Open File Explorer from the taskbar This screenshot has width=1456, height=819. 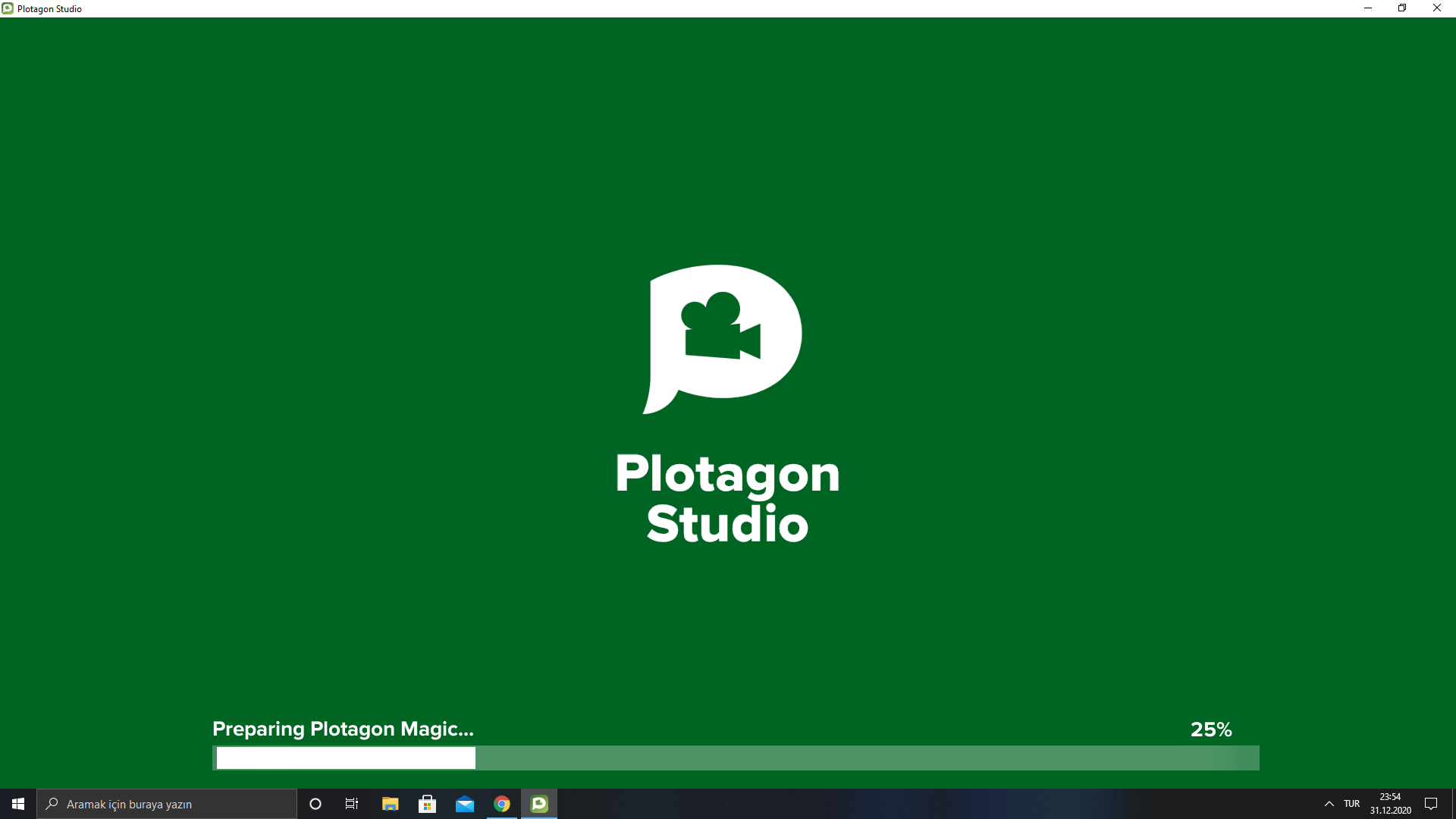click(x=390, y=804)
